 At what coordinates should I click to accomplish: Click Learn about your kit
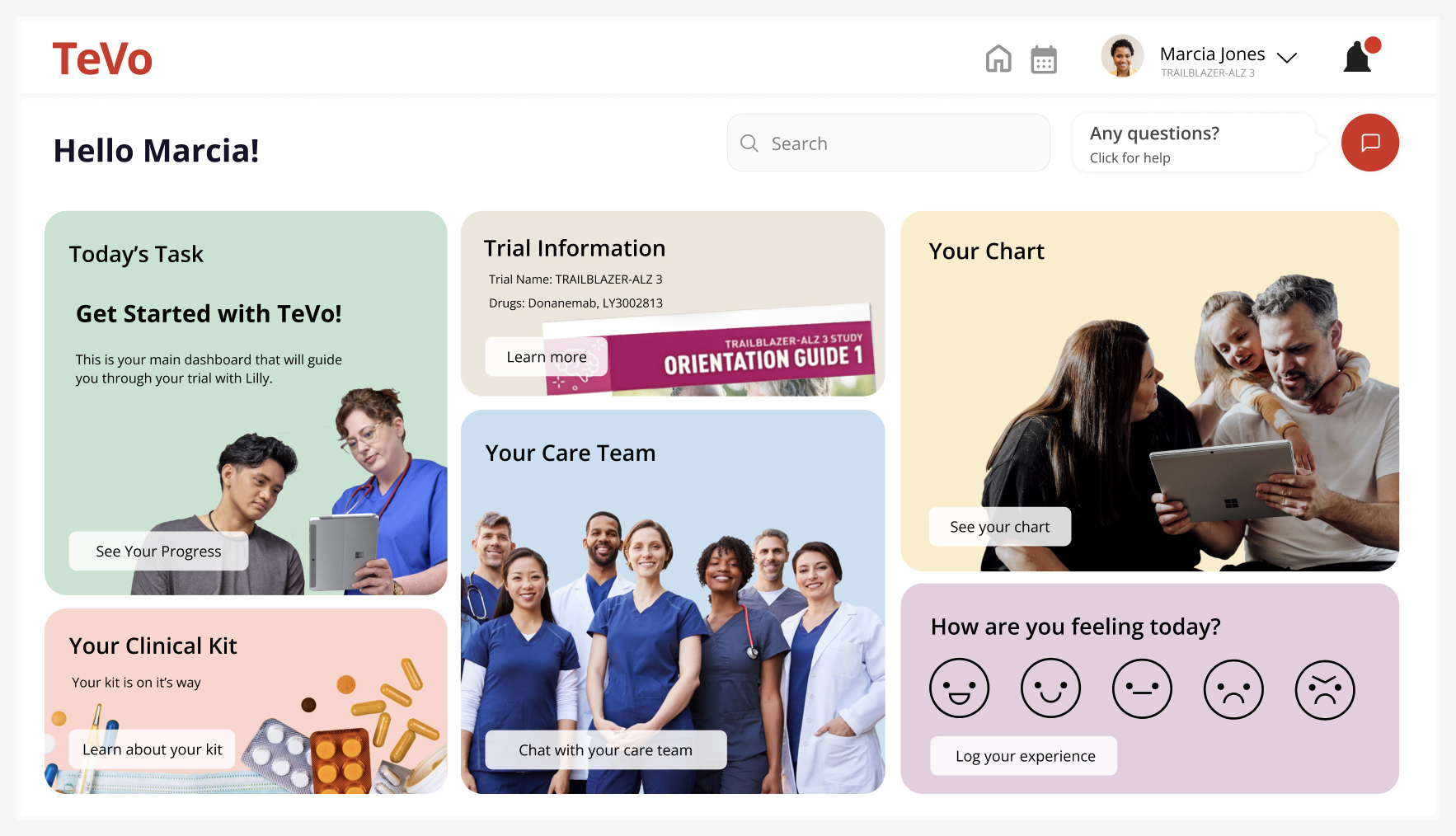[153, 749]
